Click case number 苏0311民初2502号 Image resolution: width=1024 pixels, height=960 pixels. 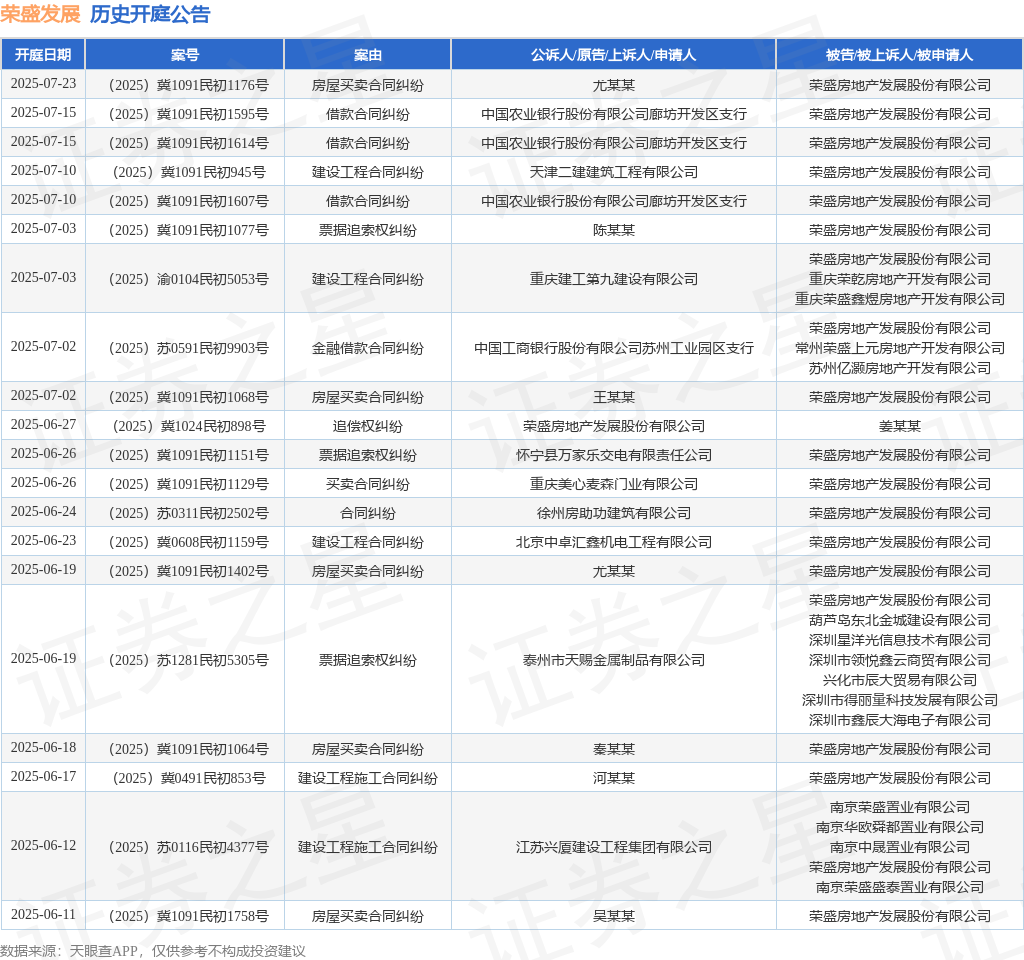click(x=212, y=513)
